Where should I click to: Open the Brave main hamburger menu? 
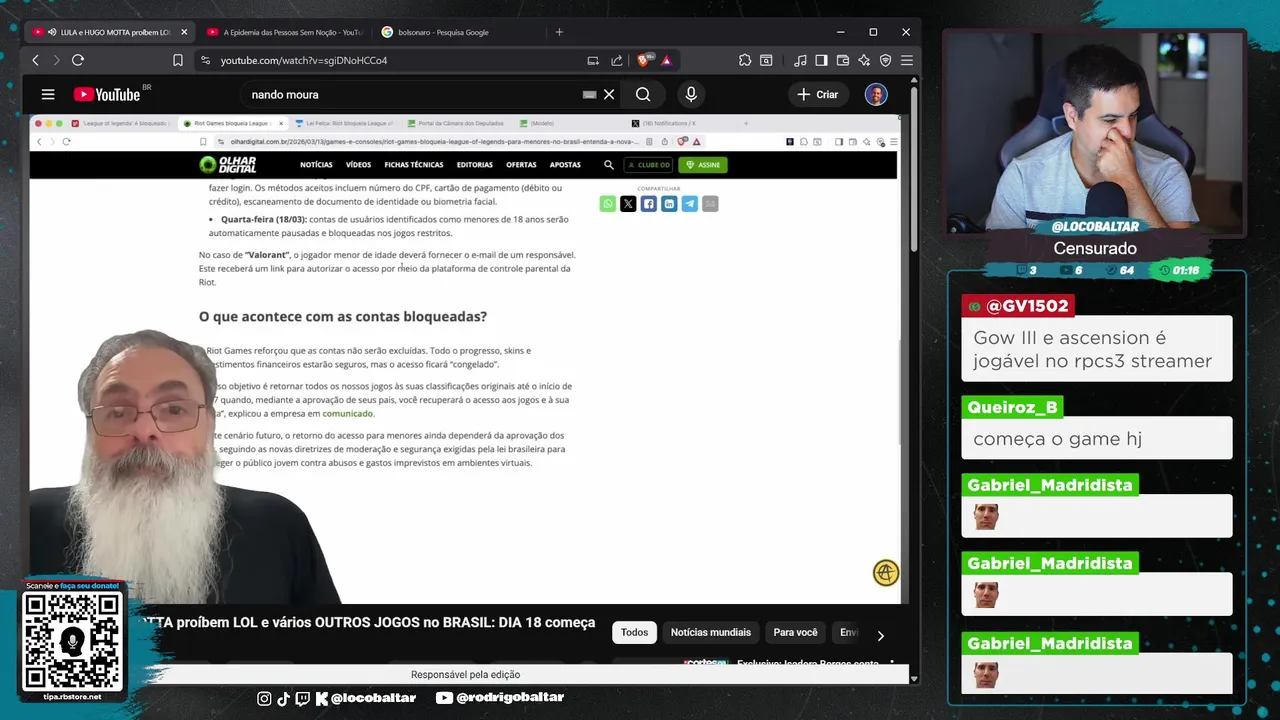click(x=907, y=60)
